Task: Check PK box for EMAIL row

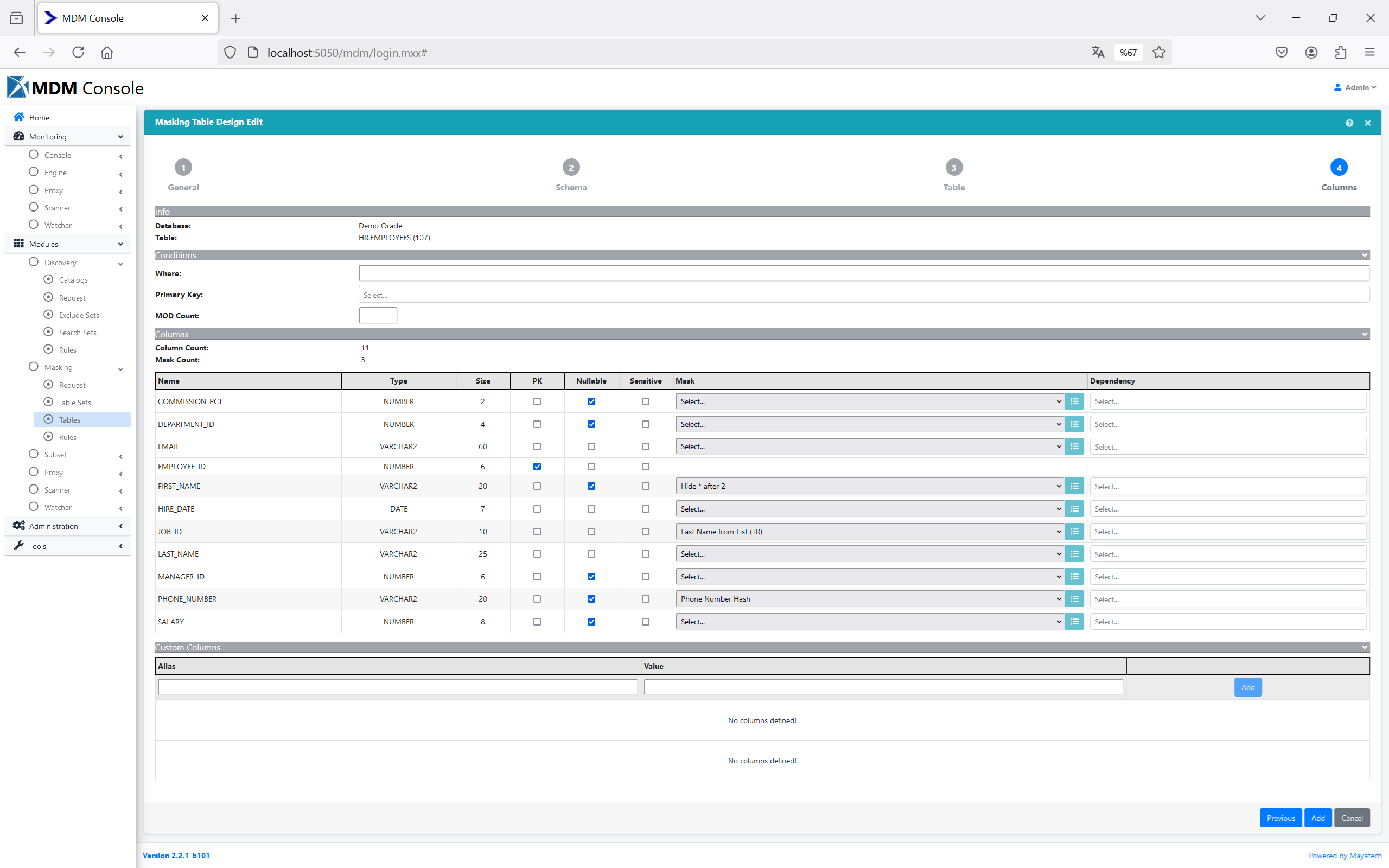Action: (x=537, y=446)
